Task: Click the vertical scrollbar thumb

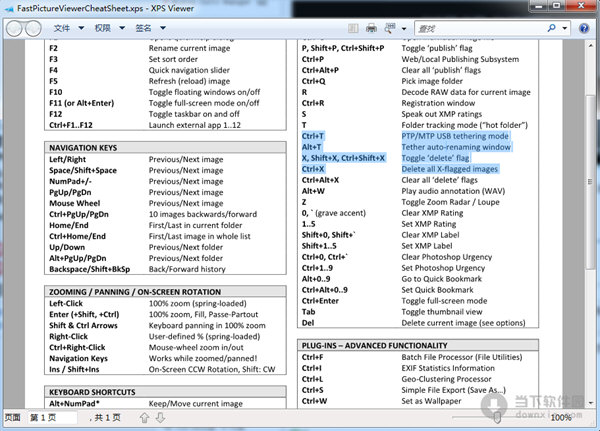Action: click(x=590, y=182)
